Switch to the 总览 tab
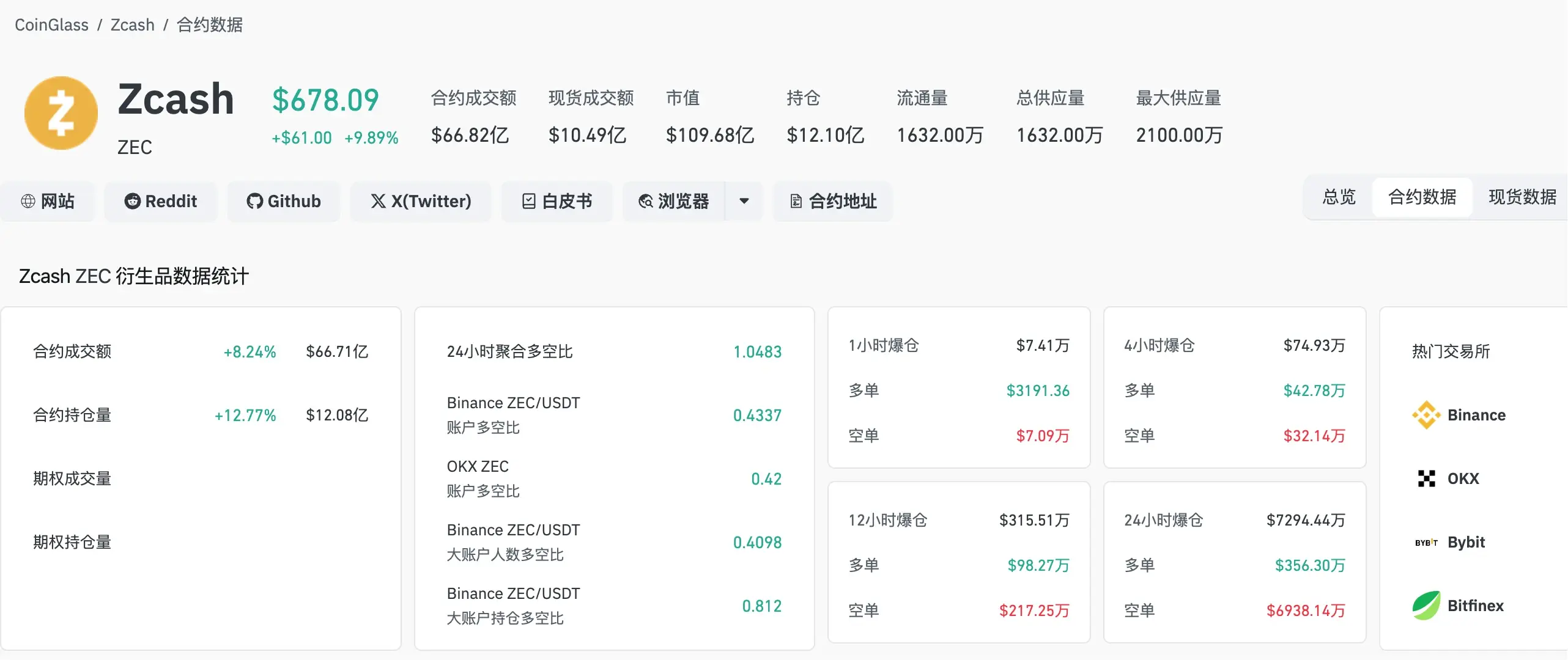The height and width of the screenshot is (660, 1568). tap(1339, 197)
